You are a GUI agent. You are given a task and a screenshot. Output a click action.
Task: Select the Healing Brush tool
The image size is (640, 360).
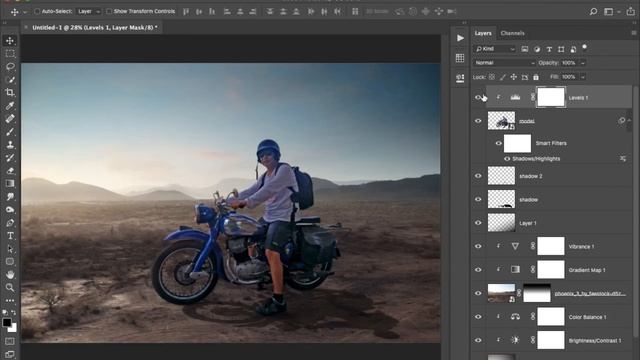(x=10, y=119)
